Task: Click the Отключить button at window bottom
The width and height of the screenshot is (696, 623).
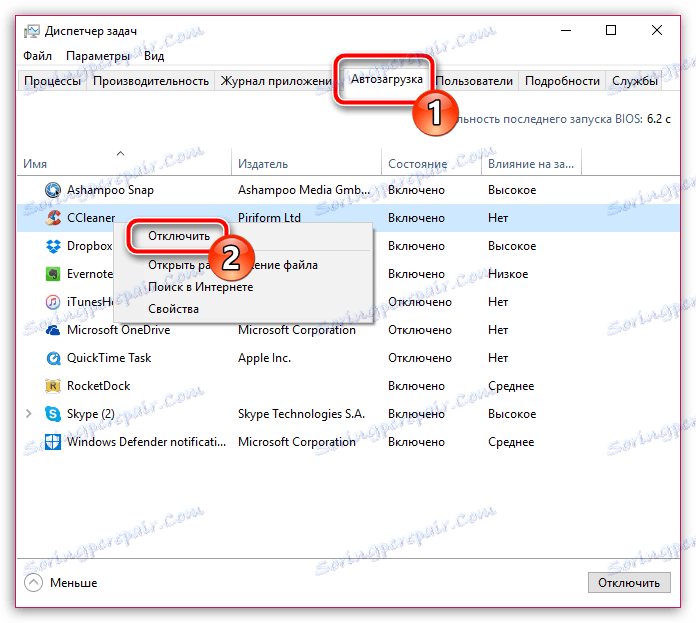Action: 629,583
